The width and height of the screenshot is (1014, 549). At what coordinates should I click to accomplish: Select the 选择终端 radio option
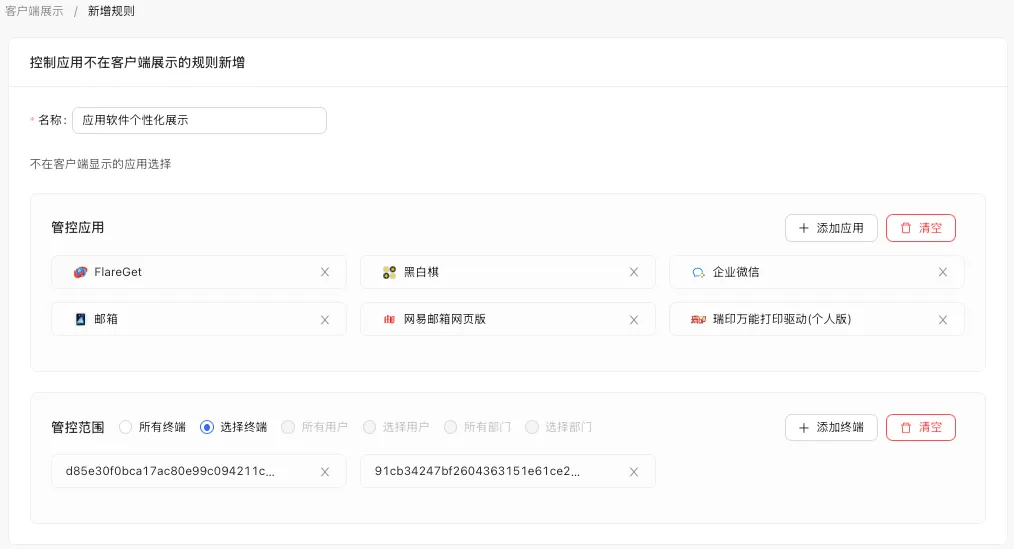tap(207, 427)
